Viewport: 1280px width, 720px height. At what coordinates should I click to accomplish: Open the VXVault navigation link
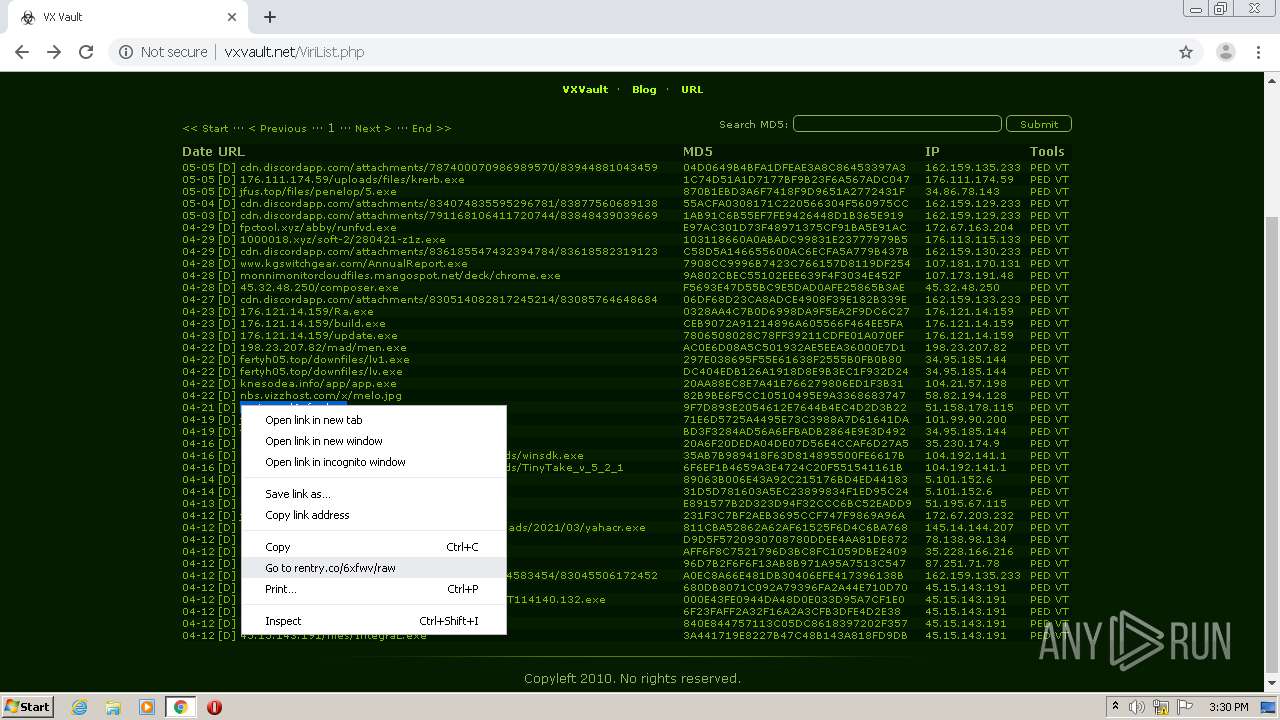pyautogui.click(x=585, y=90)
